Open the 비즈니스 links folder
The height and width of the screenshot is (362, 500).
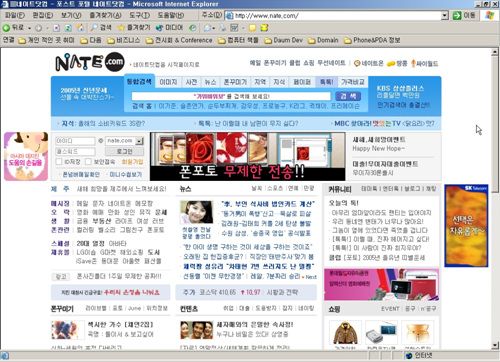pyautogui.click(x=124, y=40)
